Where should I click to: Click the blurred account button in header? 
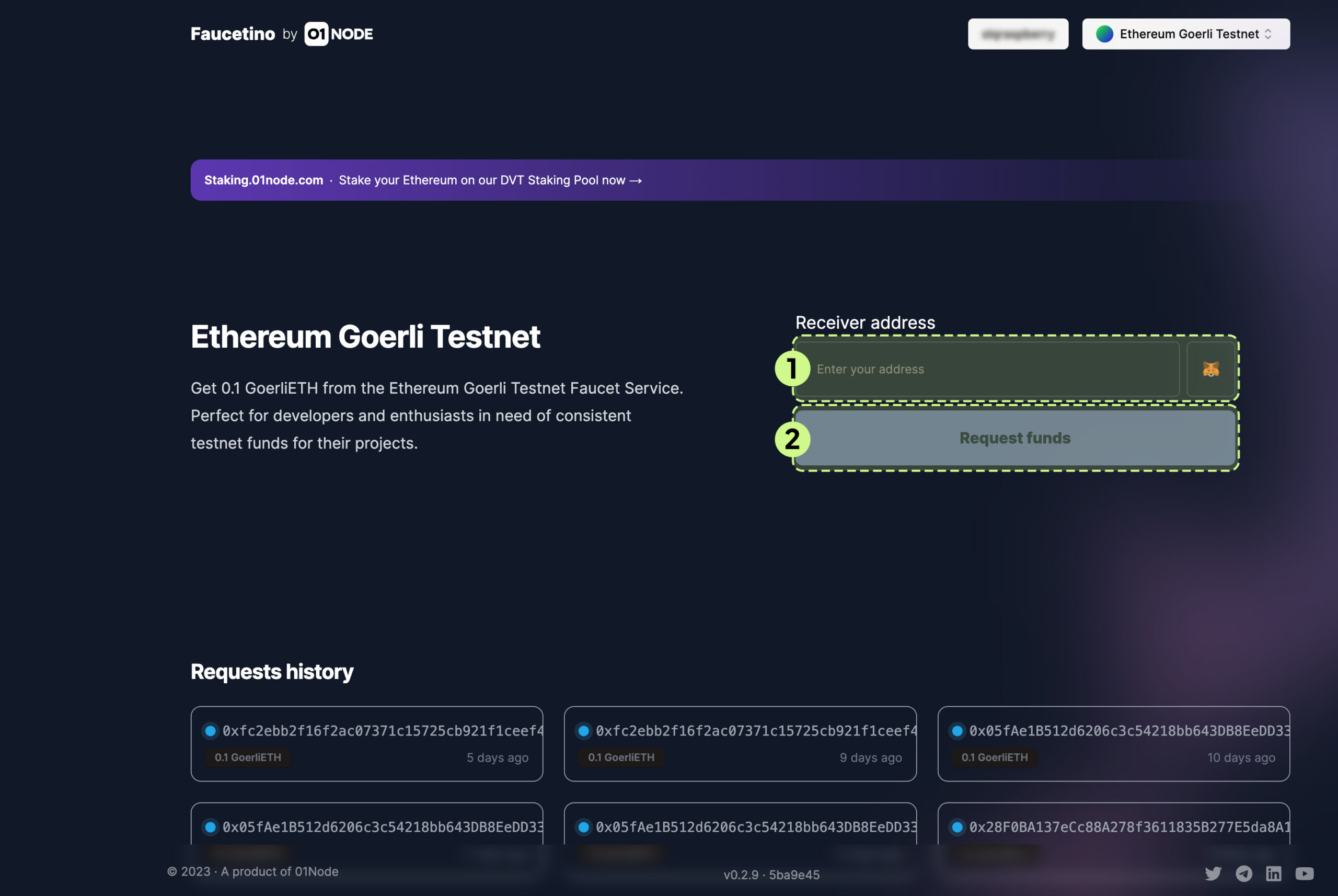point(1018,33)
